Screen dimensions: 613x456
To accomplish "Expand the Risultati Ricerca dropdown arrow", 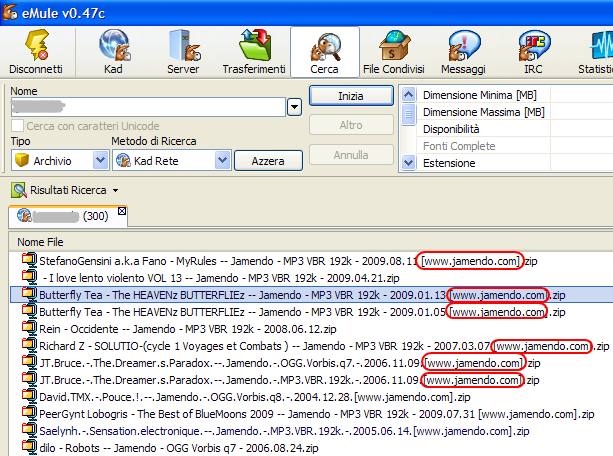I will click(x=115, y=190).
